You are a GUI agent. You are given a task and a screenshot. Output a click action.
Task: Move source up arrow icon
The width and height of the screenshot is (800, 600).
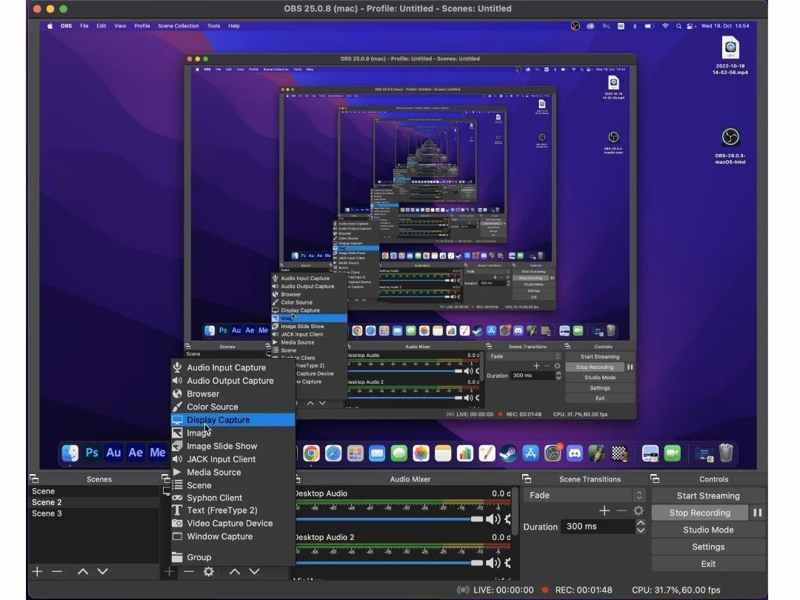[x=235, y=571]
